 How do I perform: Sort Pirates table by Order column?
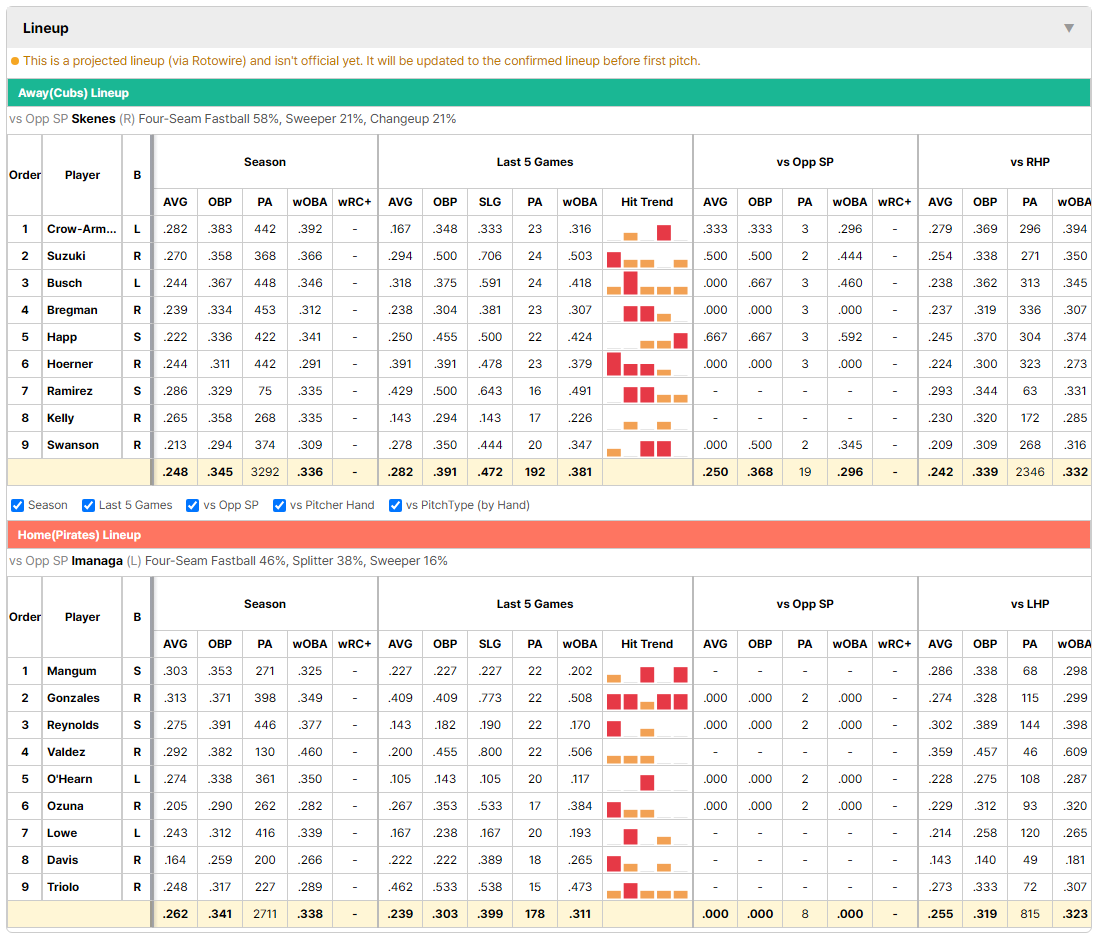tap(25, 617)
